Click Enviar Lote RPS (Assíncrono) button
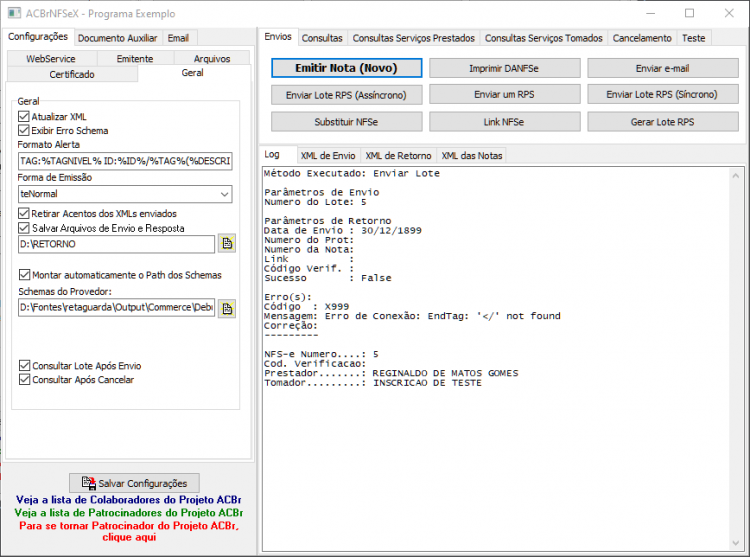 pyautogui.click(x=346, y=95)
